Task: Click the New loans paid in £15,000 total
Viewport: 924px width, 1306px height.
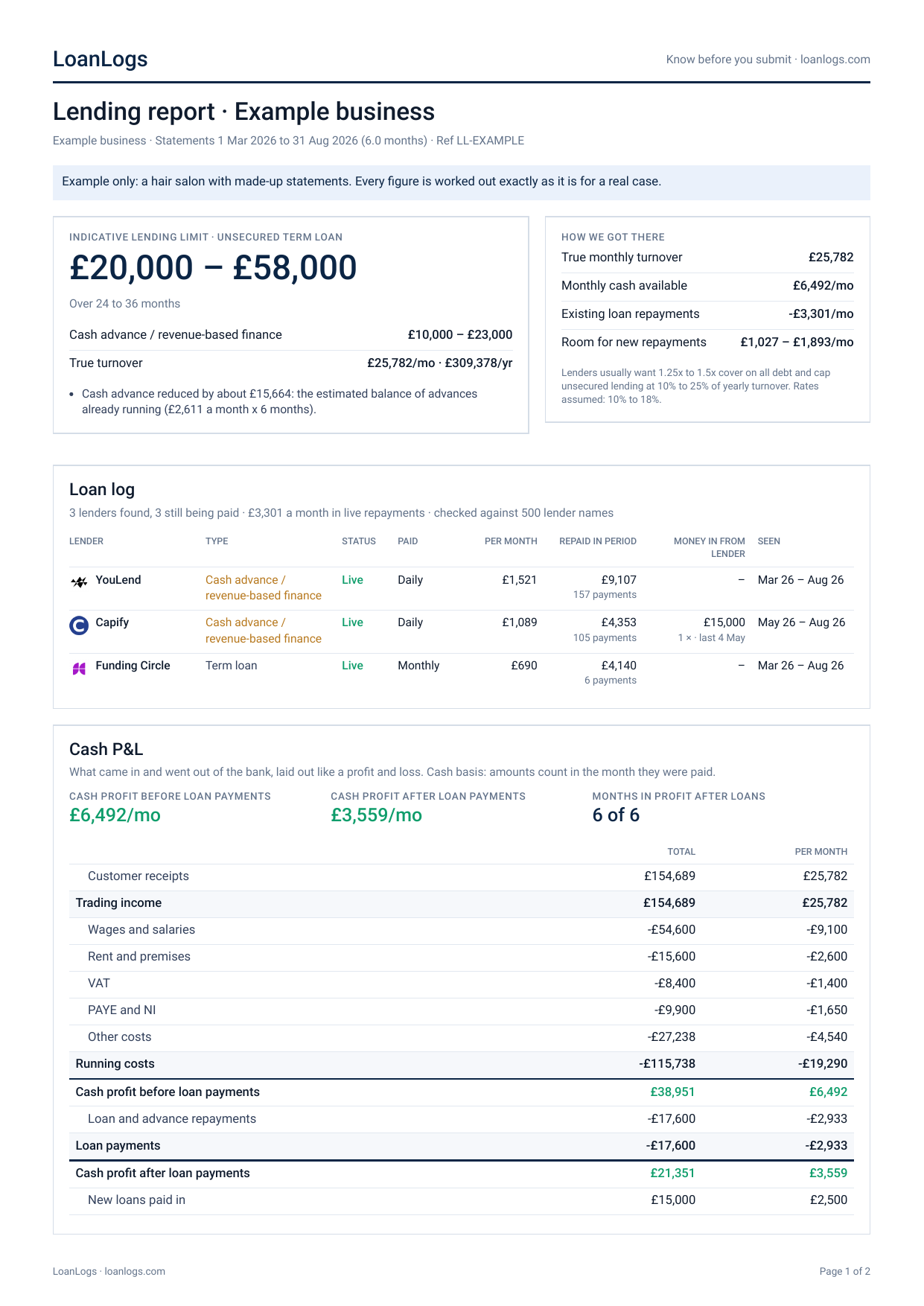Action: tap(673, 1200)
